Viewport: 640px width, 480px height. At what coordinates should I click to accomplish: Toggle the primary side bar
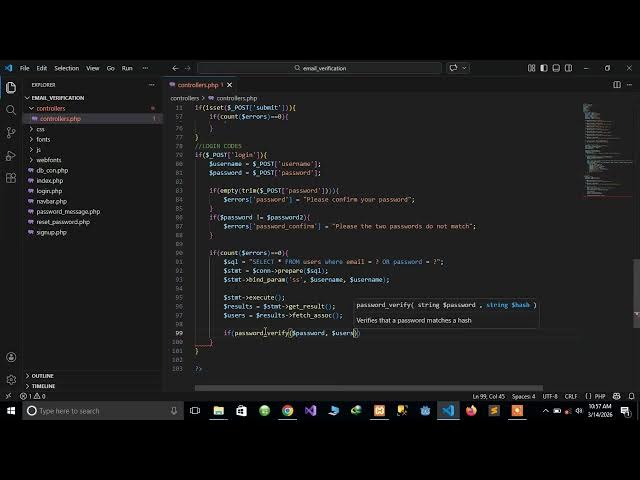pyautogui.click(x=544, y=68)
